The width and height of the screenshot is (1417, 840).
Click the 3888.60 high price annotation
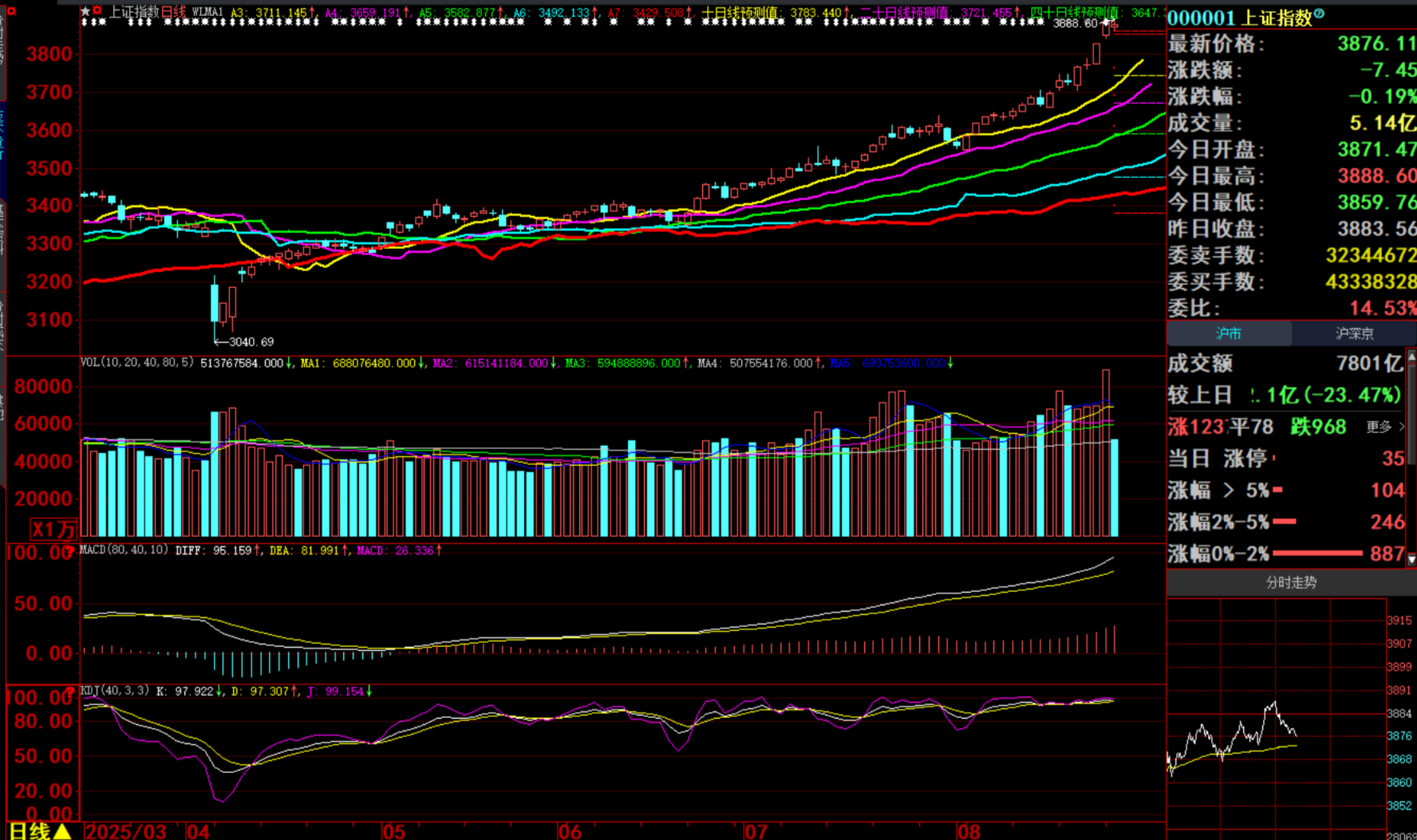(x=1076, y=24)
